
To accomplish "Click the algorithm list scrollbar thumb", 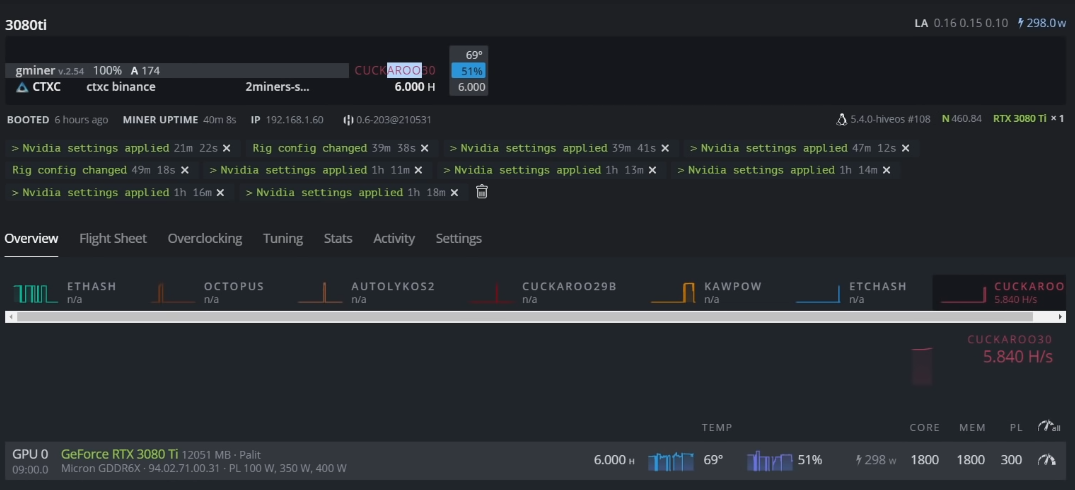I will tap(525, 317).
